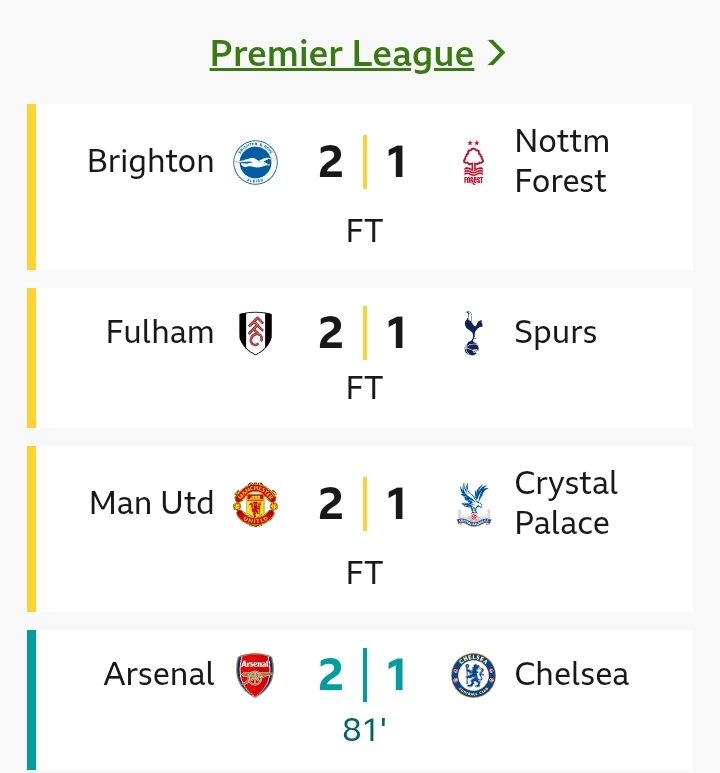Open Man Utd vs Crystal Palace score
The image size is (720, 773).
click(364, 504)
